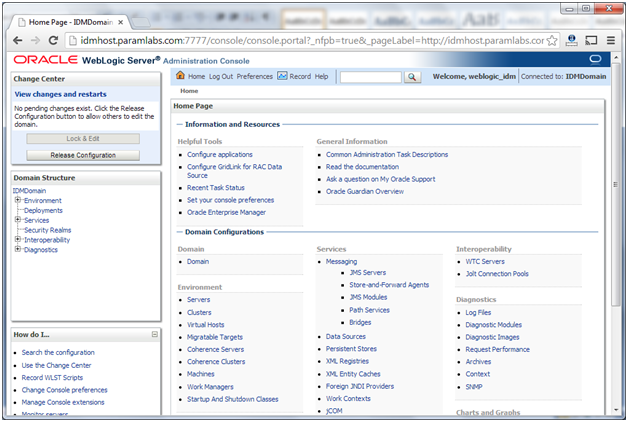Open Oracle Guardian Overview link

click(365, 192)
